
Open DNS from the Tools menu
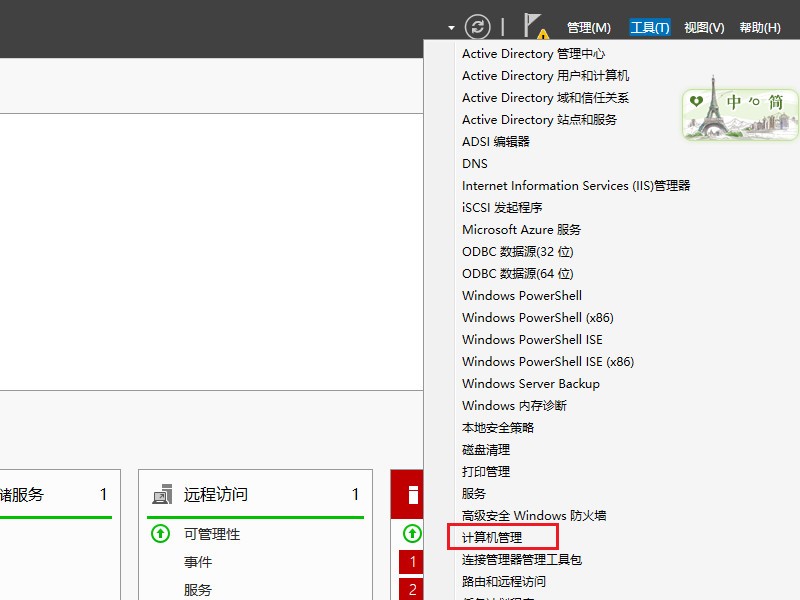pos(474,163)
